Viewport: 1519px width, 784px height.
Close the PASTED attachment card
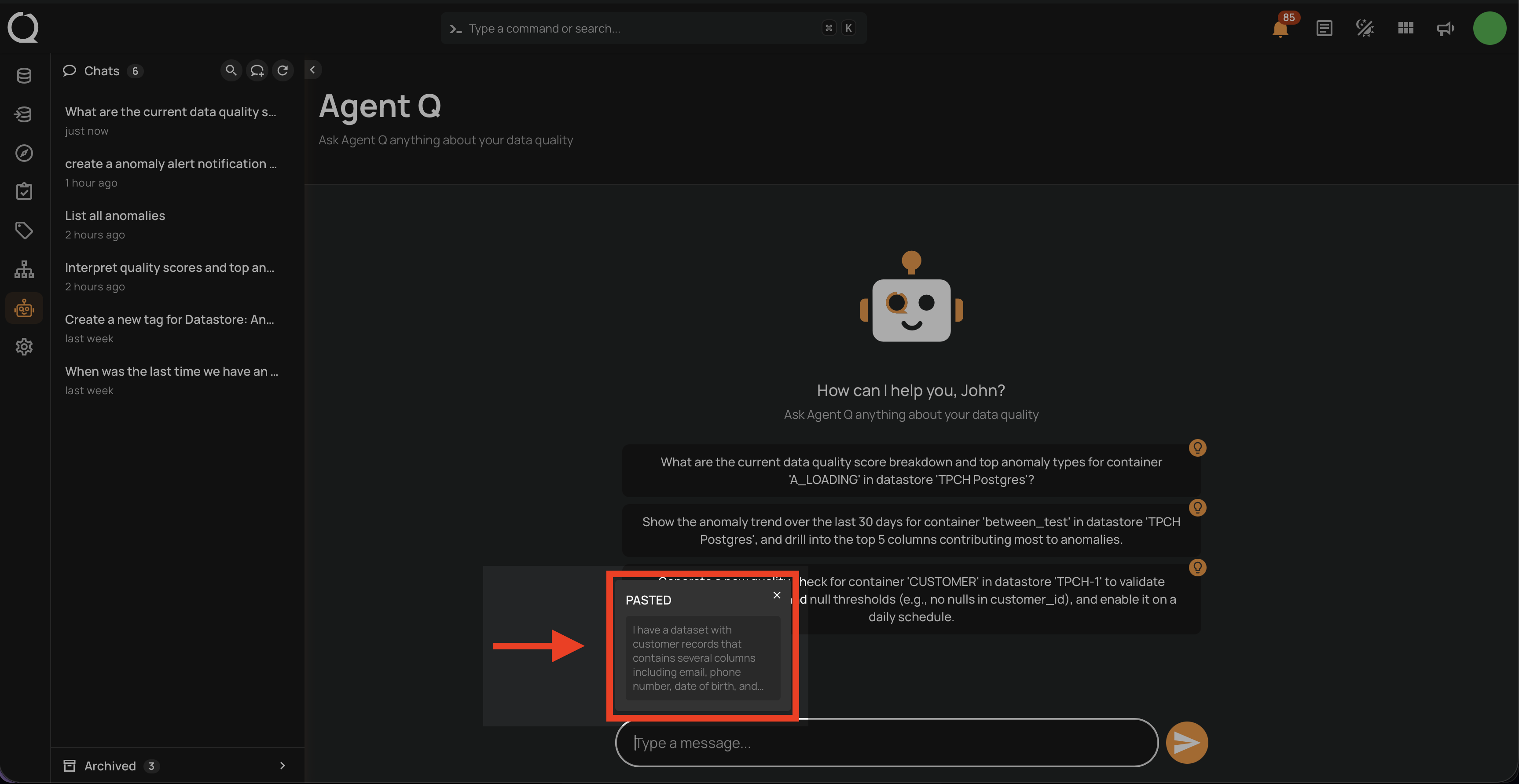click(777, 595)
